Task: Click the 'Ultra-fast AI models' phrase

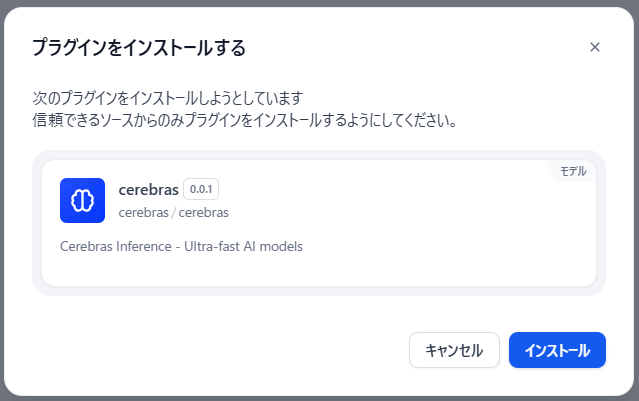Action: (244, 245)
